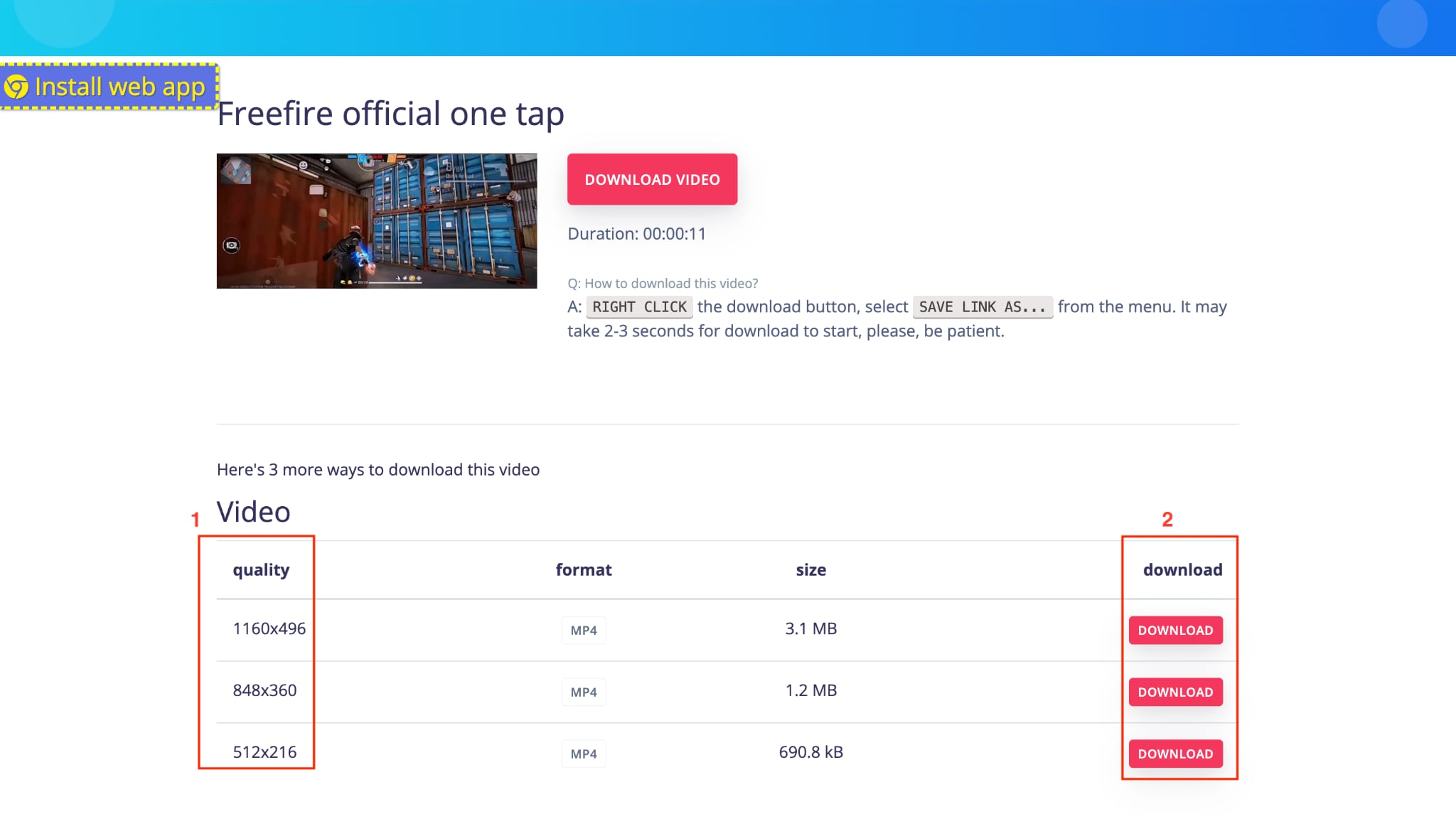Screen dimensions: 1456x814
Task: Download the 3.1 MB video file
Action: 1175,630
